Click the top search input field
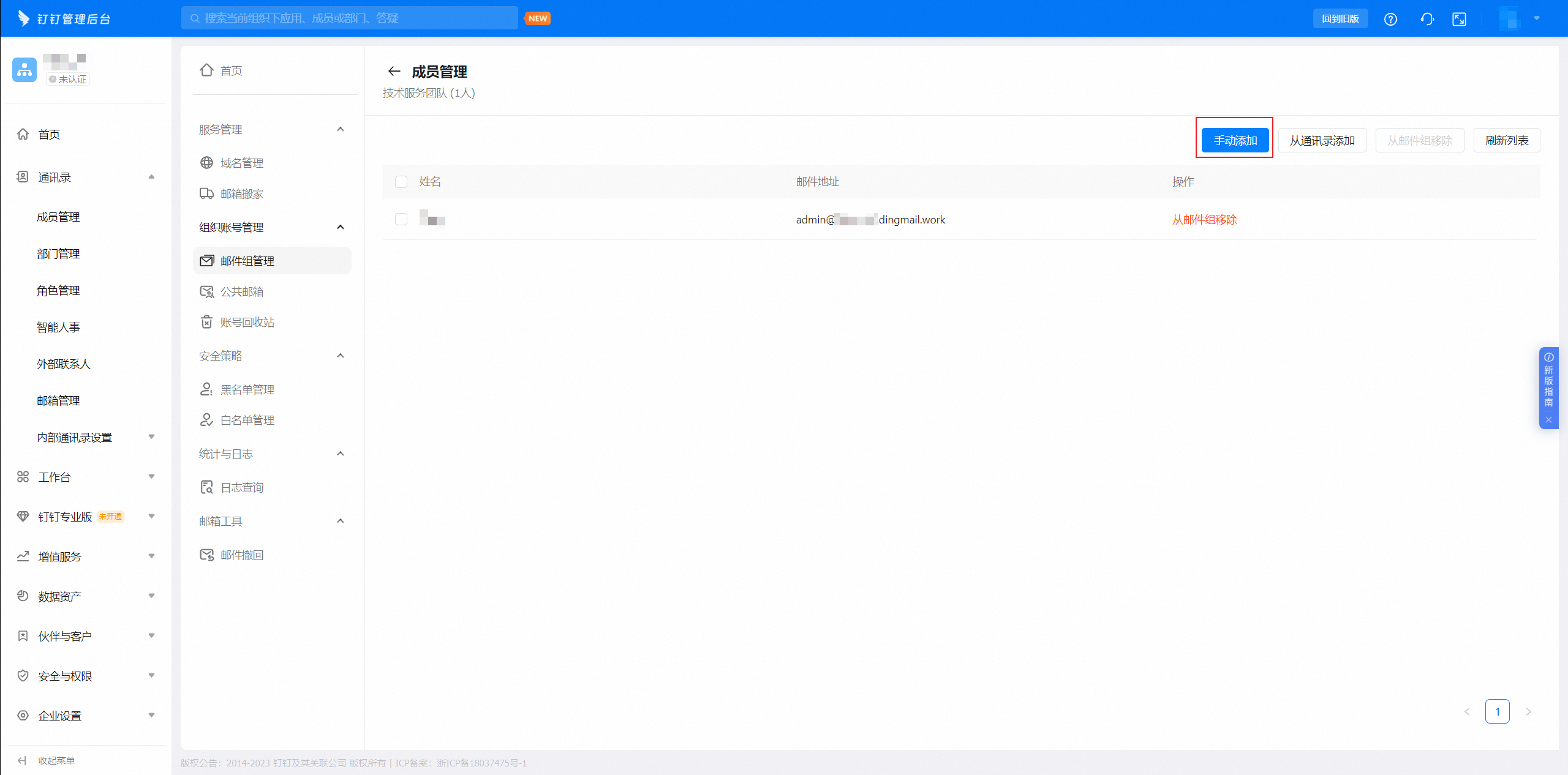Screen dimensions: 1568x775 349,18
